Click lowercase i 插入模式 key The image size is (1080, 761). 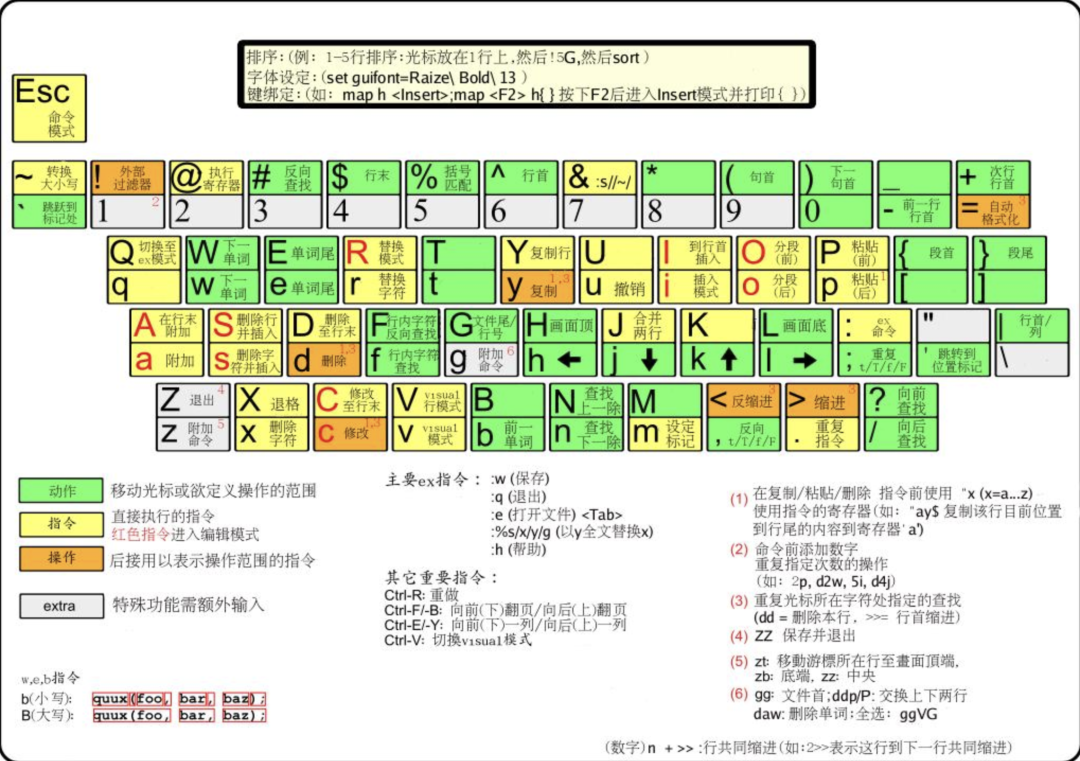click(694, 286)
